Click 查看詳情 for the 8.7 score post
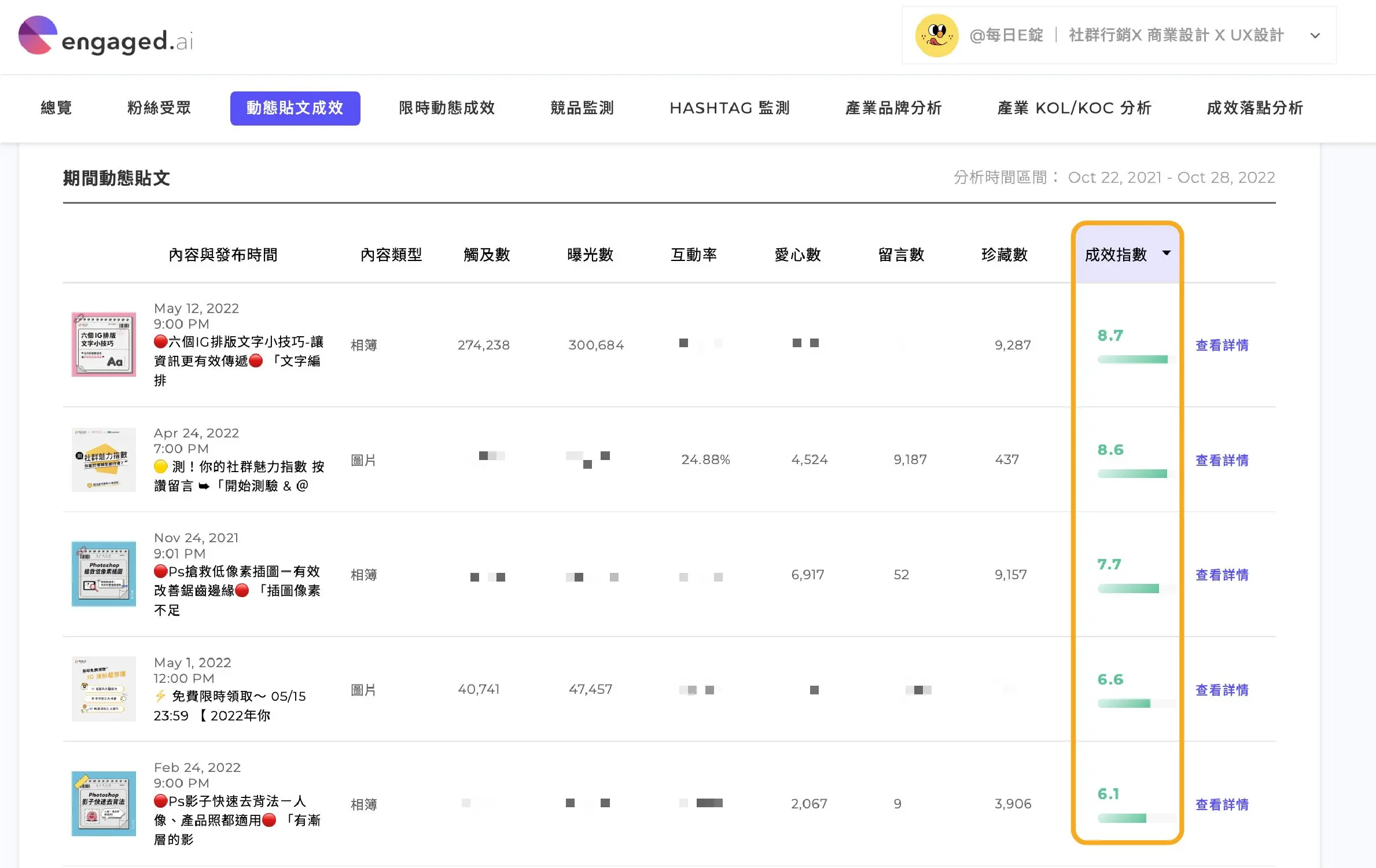 pyautogui.click(x=1222, y=345)
